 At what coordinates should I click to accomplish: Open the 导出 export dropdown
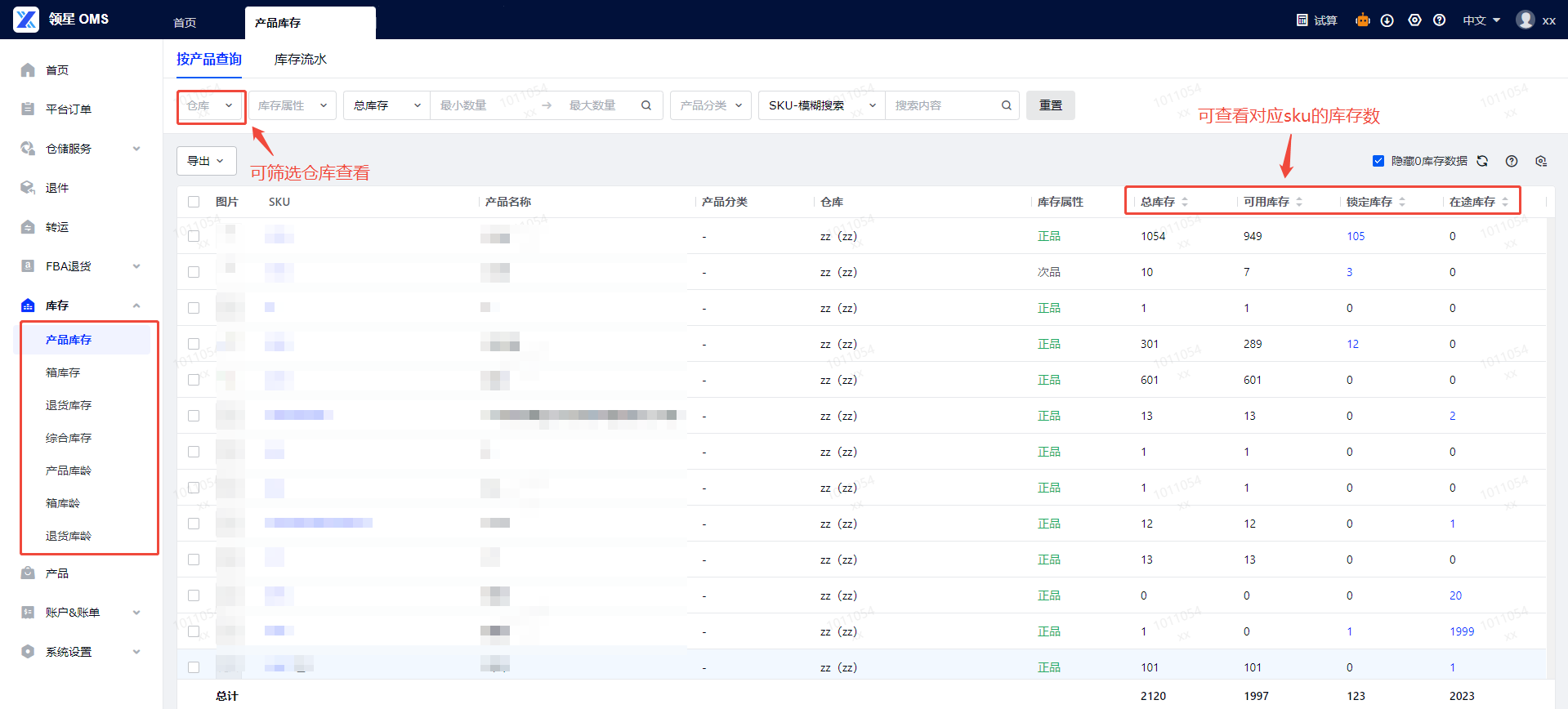coord(207,161)
